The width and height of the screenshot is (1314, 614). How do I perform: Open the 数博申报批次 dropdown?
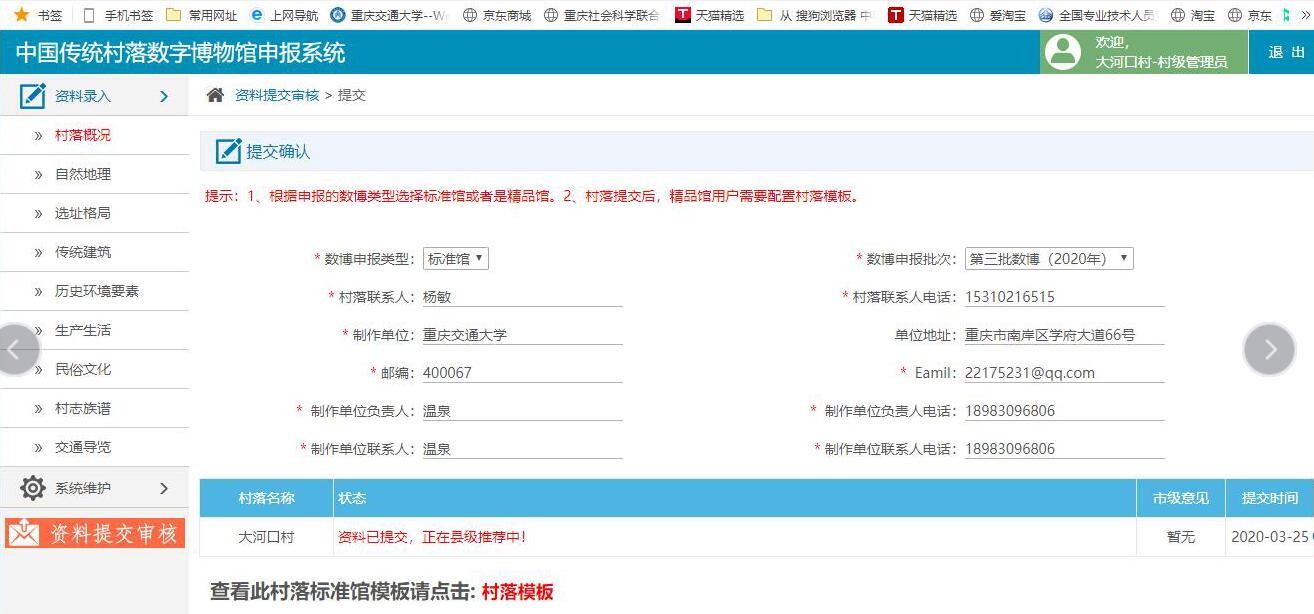[x=1048, y=259]
